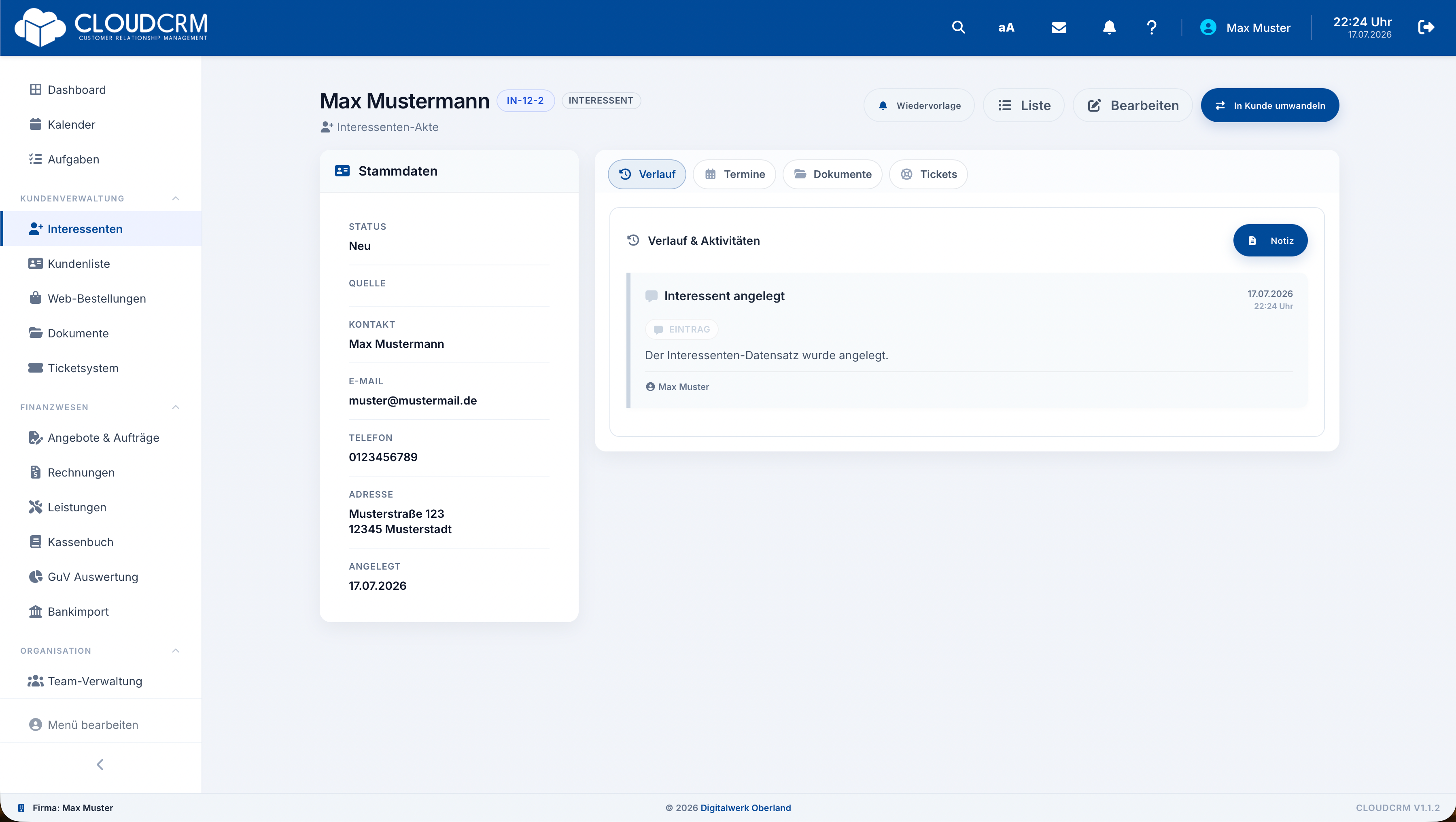Click the Bankimport bank building icon

(36, 611)
